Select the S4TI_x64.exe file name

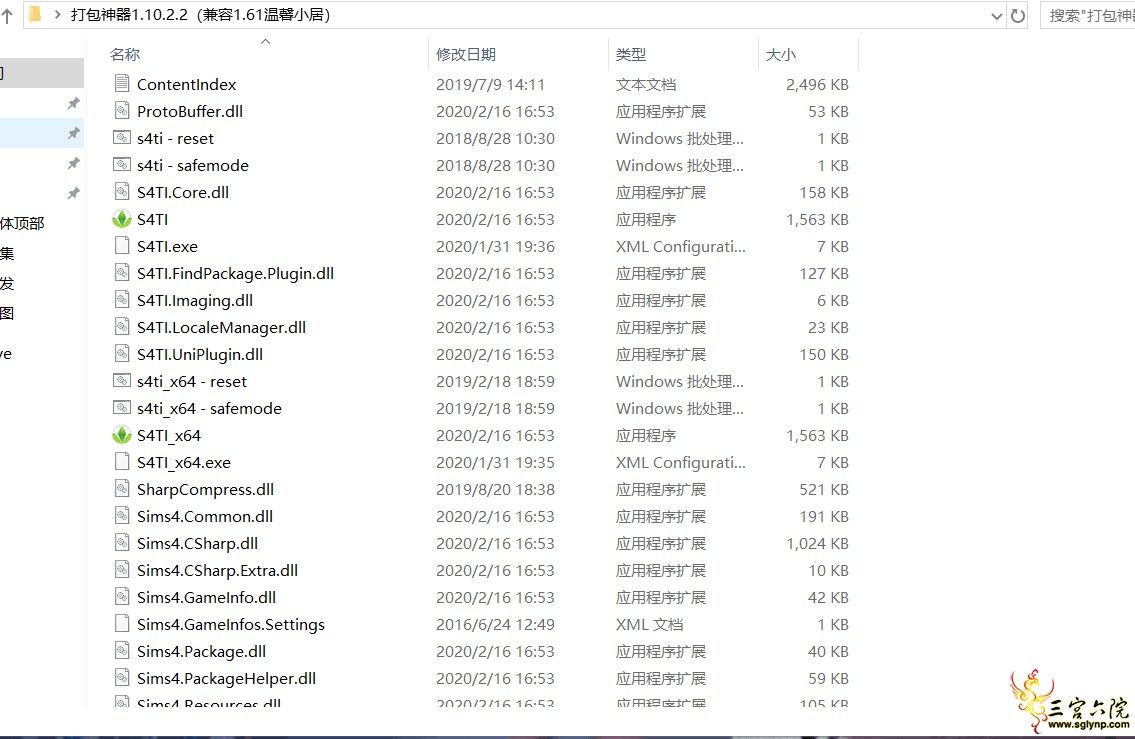coord(184,462)
